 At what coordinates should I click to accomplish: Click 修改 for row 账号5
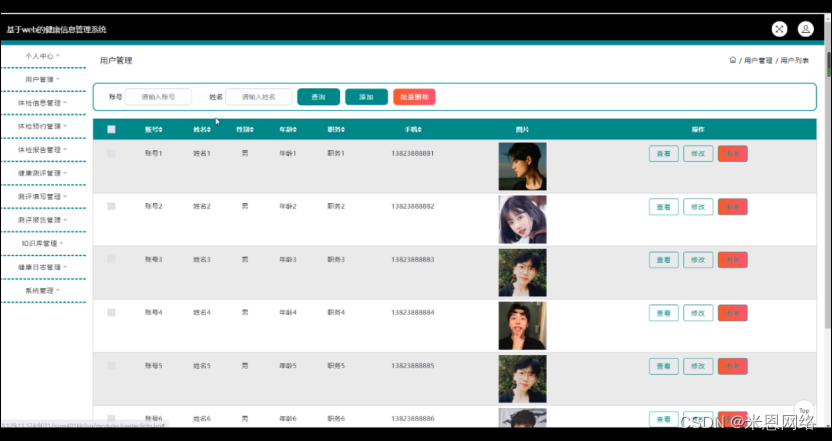(698, 366)
